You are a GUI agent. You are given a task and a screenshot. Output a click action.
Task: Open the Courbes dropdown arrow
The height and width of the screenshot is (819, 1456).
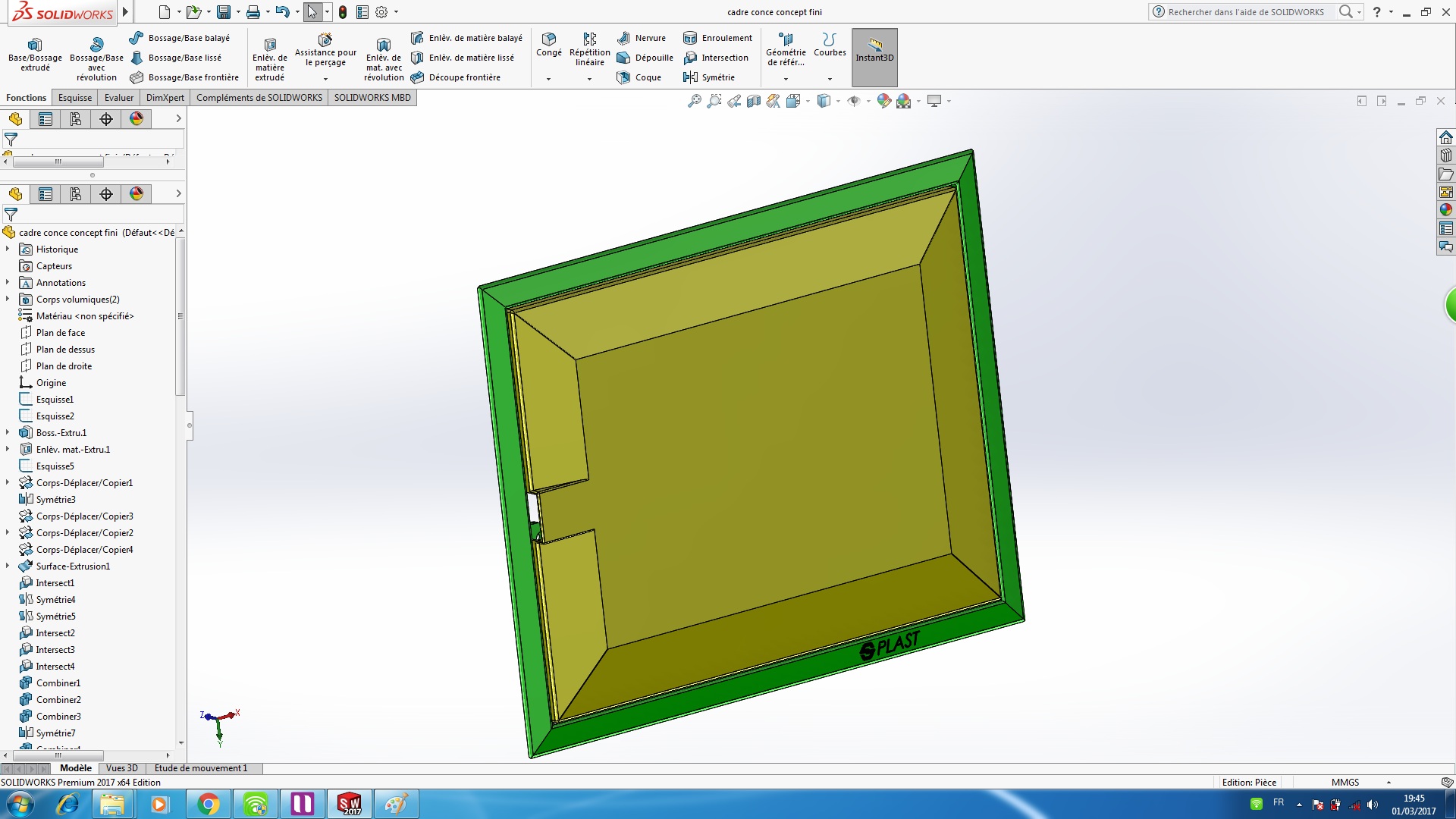830,79
